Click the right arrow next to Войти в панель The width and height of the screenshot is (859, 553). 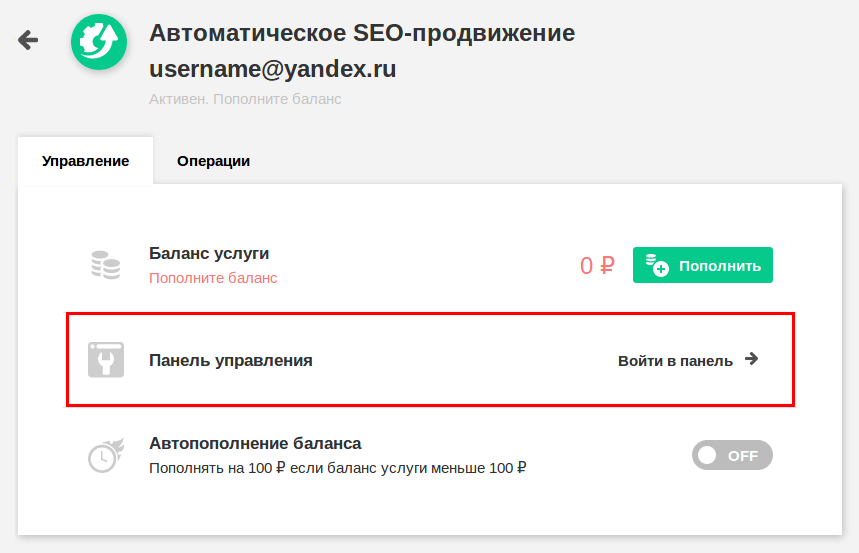tap(752, 359)
